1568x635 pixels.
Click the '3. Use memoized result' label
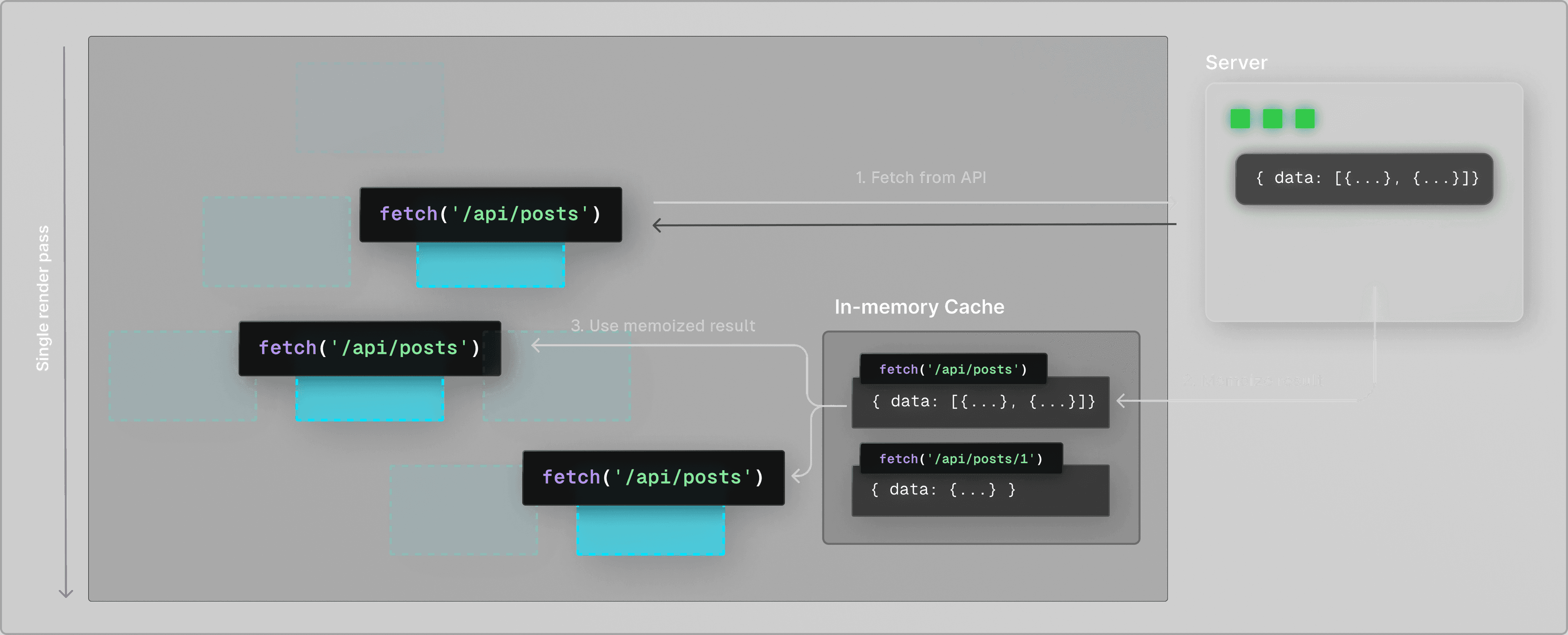pyautogui.click(x=663, y=325)
